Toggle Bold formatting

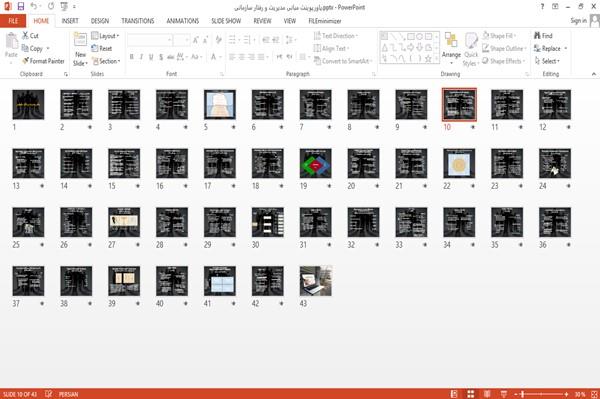[x=131, y=57]
